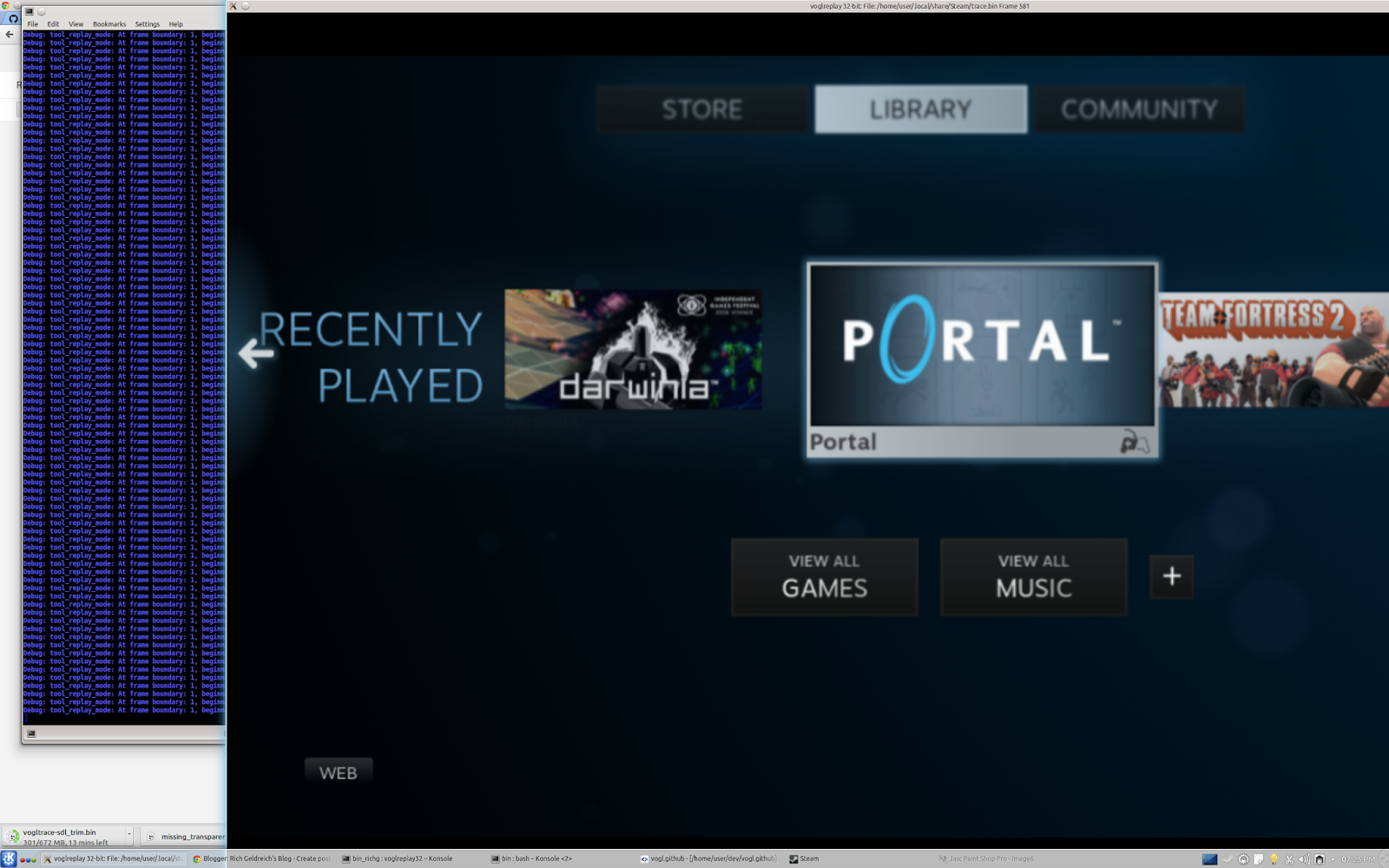1389x868 pixels.
Task: Expand the hidden system tray icons arrow
Action: (x=1333, y=859)
